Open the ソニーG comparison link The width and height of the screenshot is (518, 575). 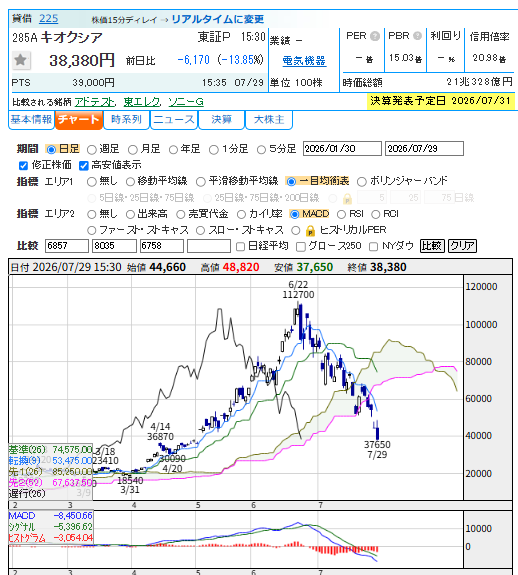186,102
